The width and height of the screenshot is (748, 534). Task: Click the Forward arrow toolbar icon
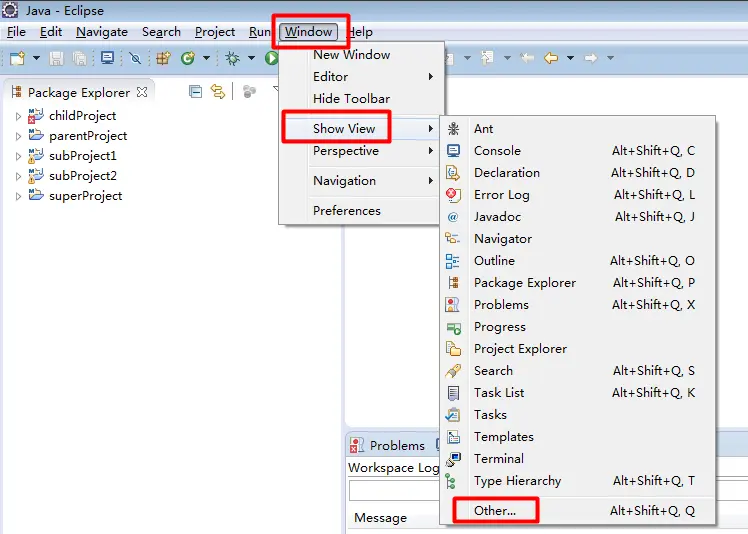coord(591,58)
